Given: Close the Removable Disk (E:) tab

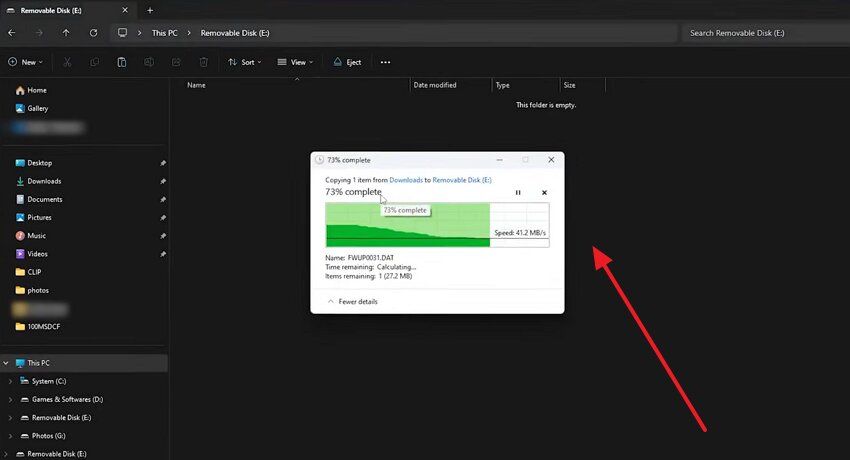Looking at the screenshot, I should click(x=125, y=10).
